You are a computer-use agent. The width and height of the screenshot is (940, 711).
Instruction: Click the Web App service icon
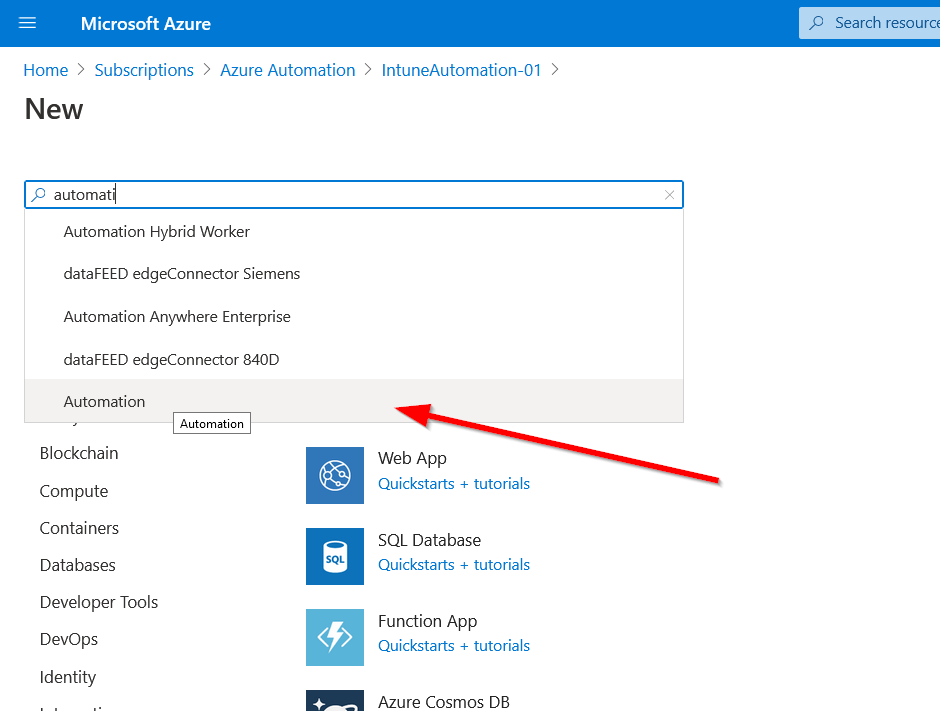tap(335, 475)
